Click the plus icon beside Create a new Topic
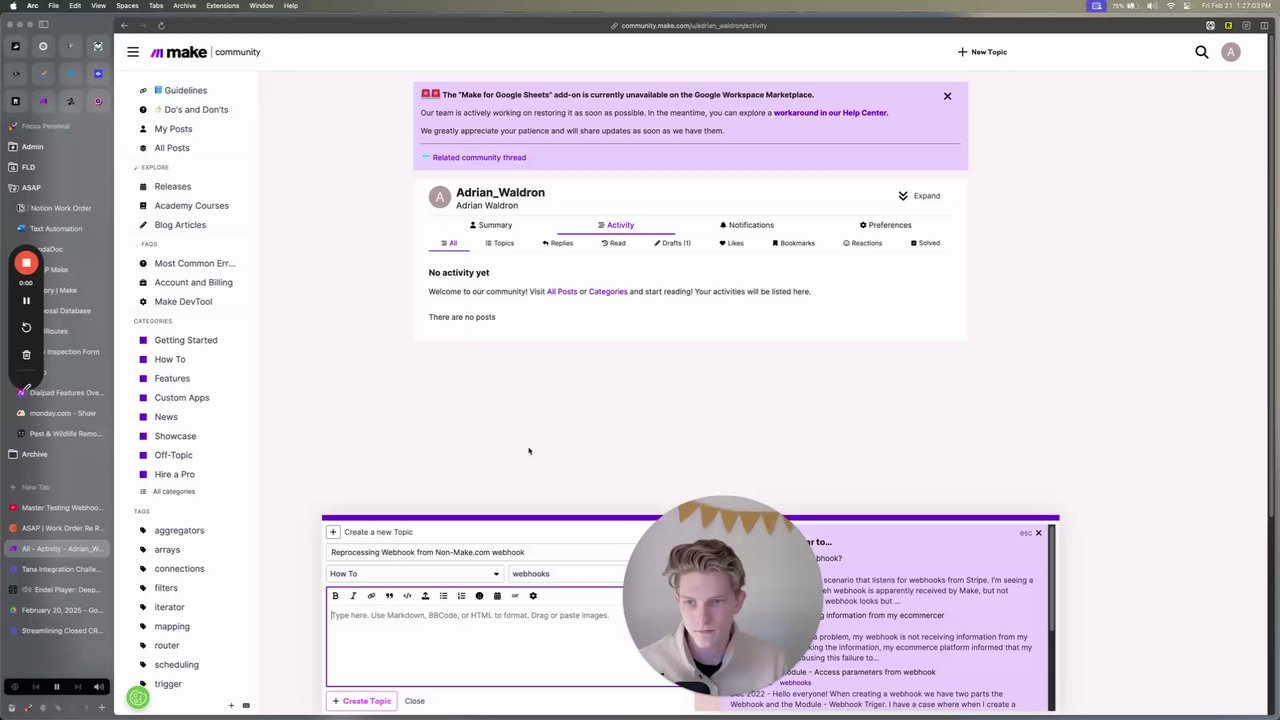Viewport: 1280px width, 720px height. point(333,532)
